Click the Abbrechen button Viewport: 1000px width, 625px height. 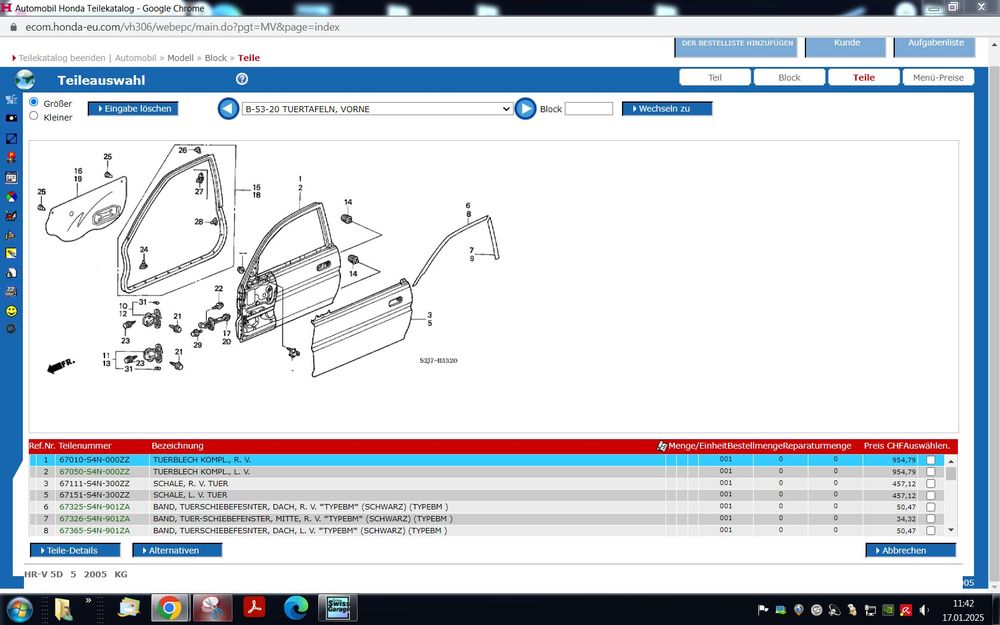click(x=911, y=550)
